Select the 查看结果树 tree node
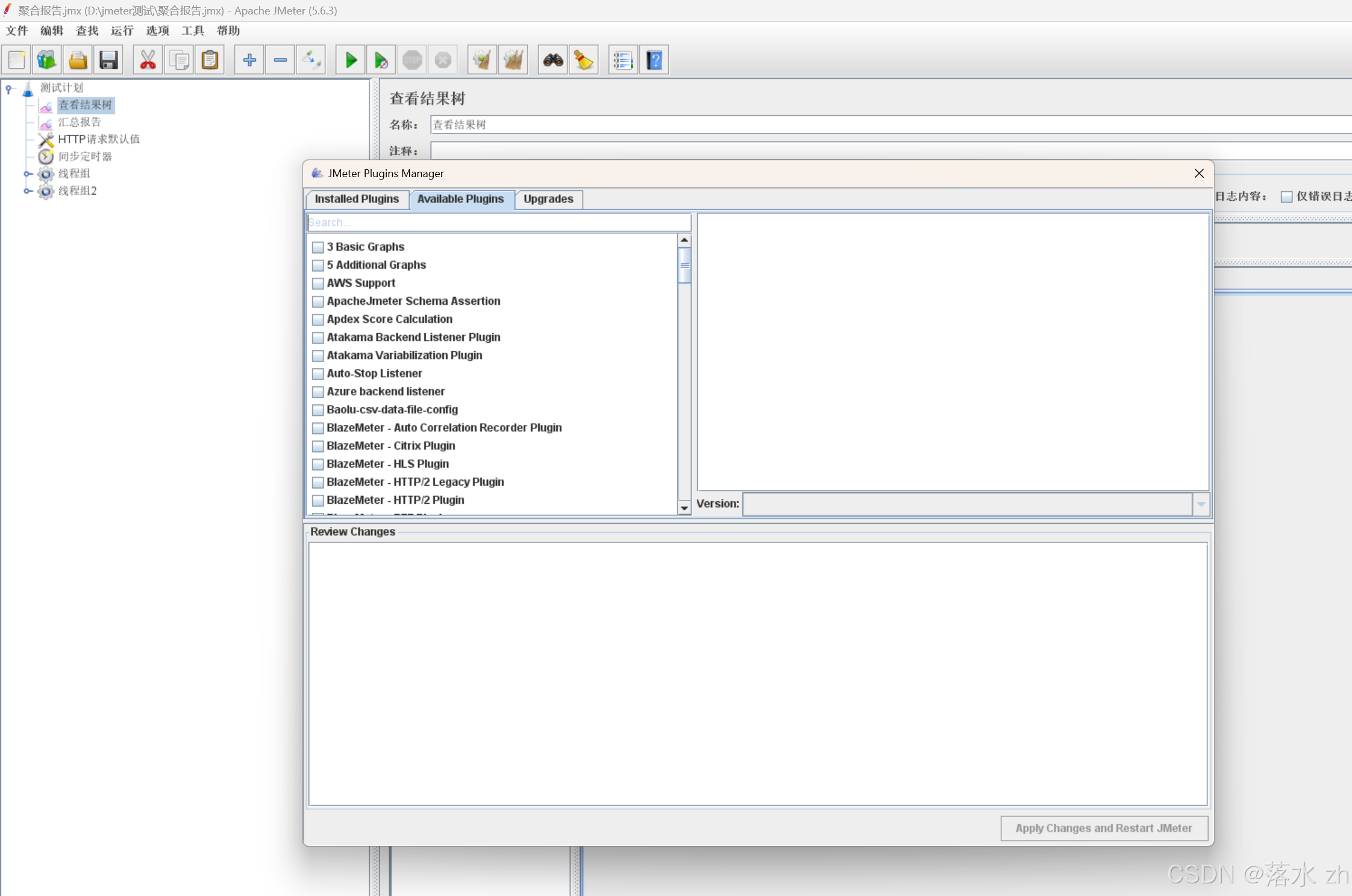 point(85,105)
